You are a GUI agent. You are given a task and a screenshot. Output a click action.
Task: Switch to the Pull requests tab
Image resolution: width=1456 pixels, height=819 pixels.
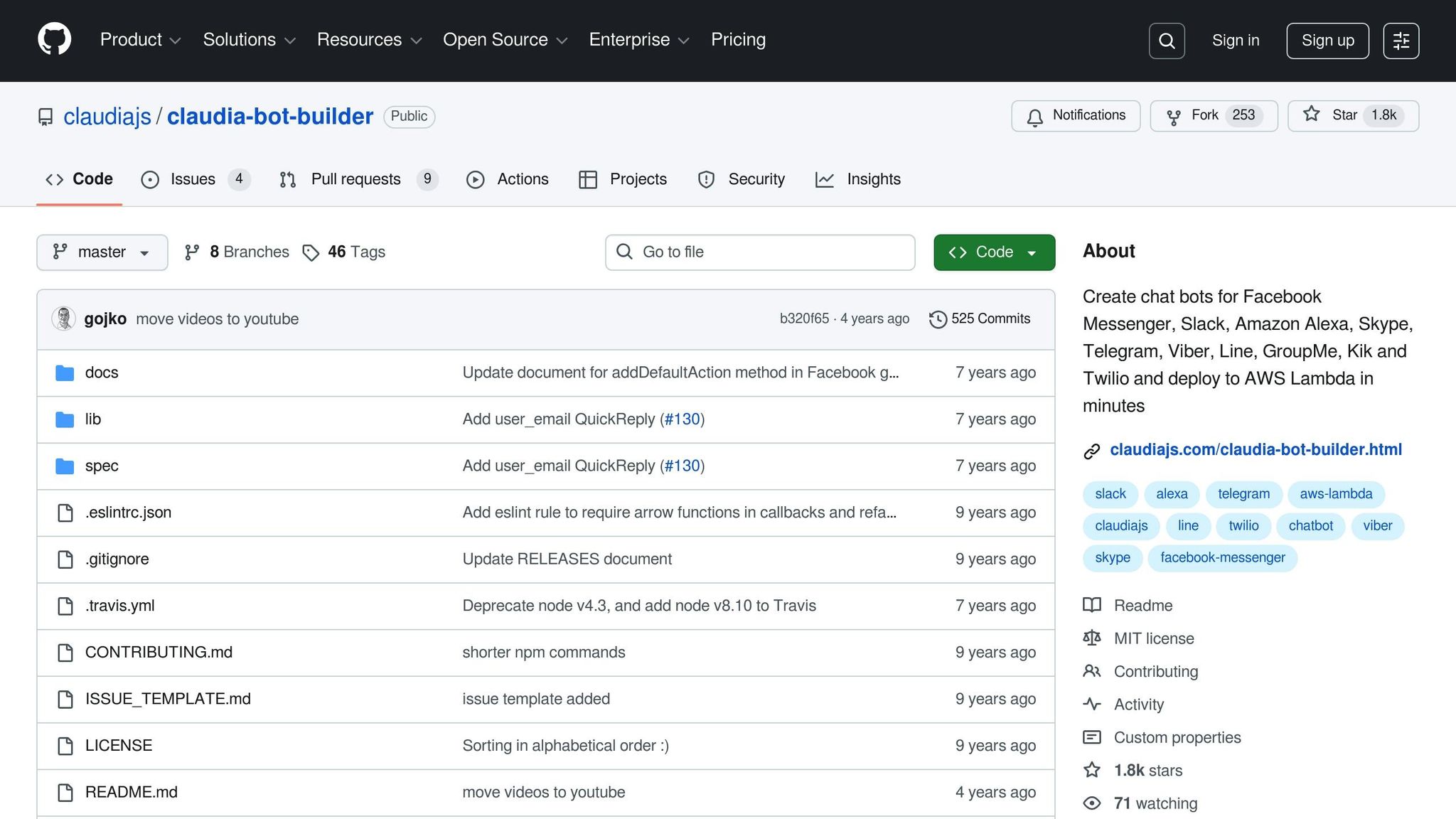click(359, 179)
